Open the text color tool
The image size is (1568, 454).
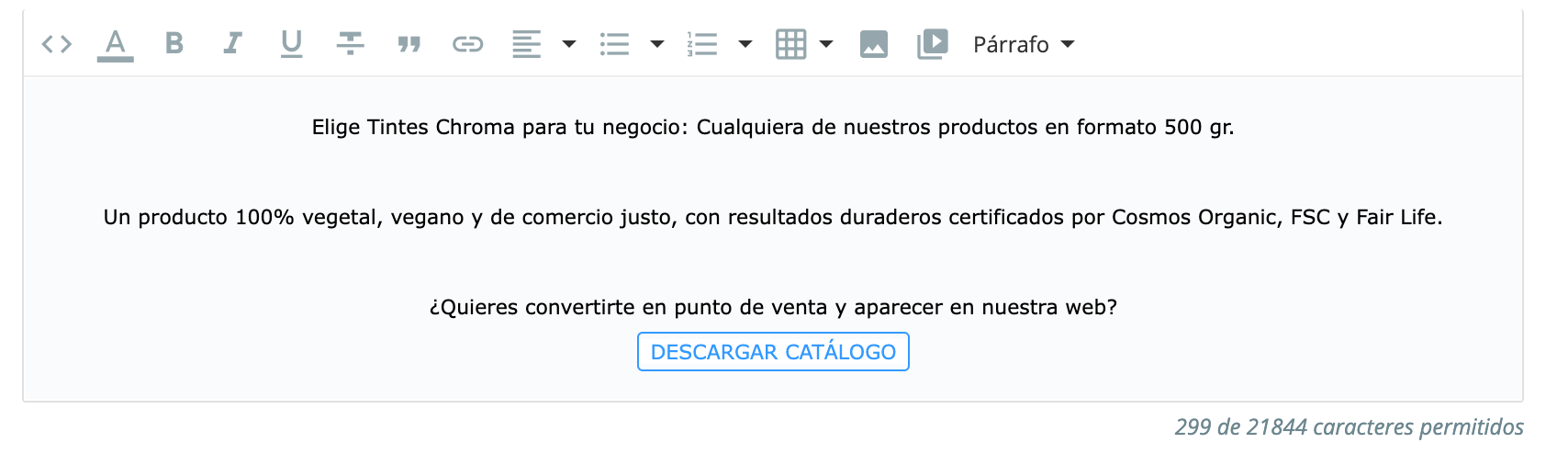[115, 44]
